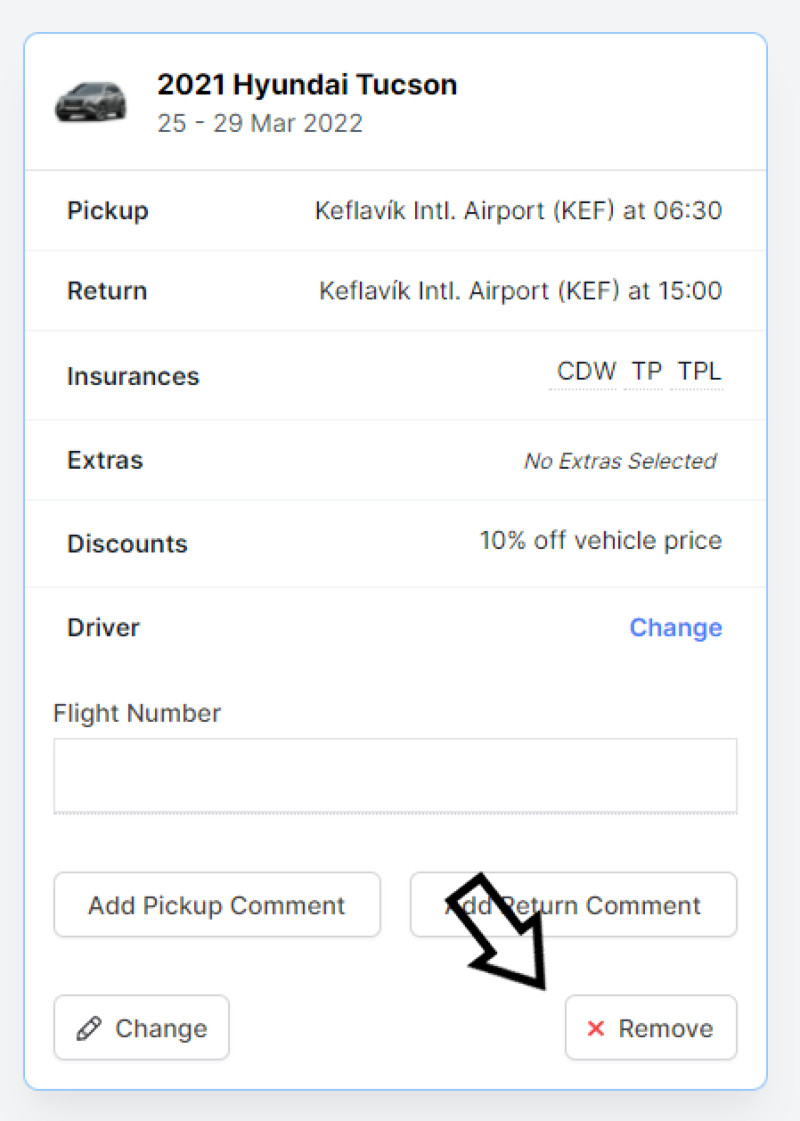Screen dimensions: 800x1121
Task: Click the Pickup row label
Action: click(108, 211)
